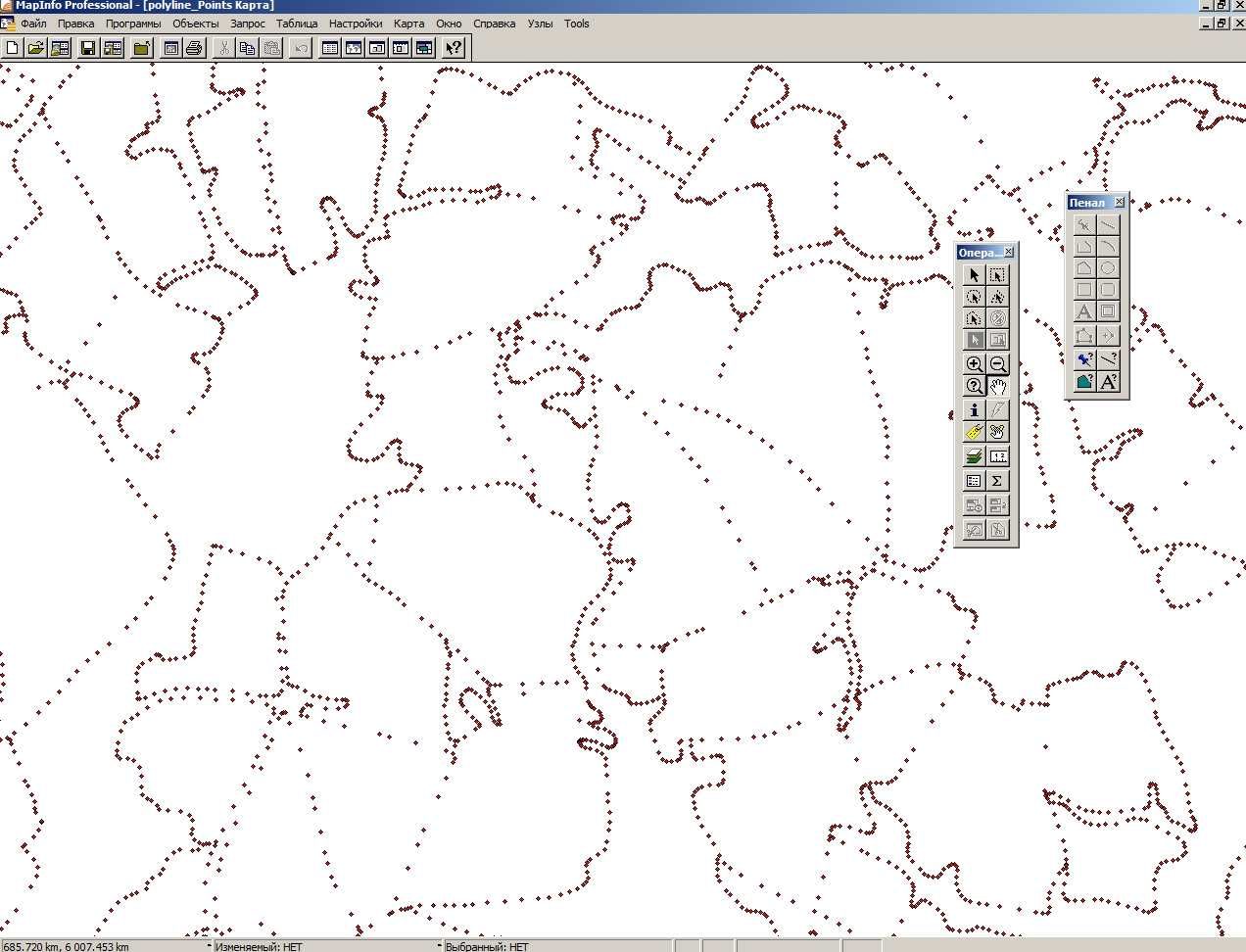Viewport: 1246px width, 952px height.
Task: Open the Запрос menu
Action: tap(247, 24)
